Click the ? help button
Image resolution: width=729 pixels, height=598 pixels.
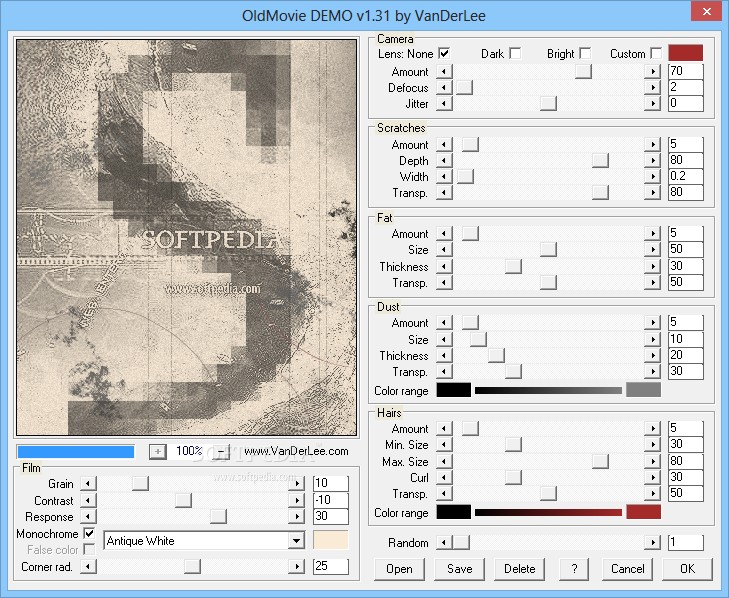574,569
